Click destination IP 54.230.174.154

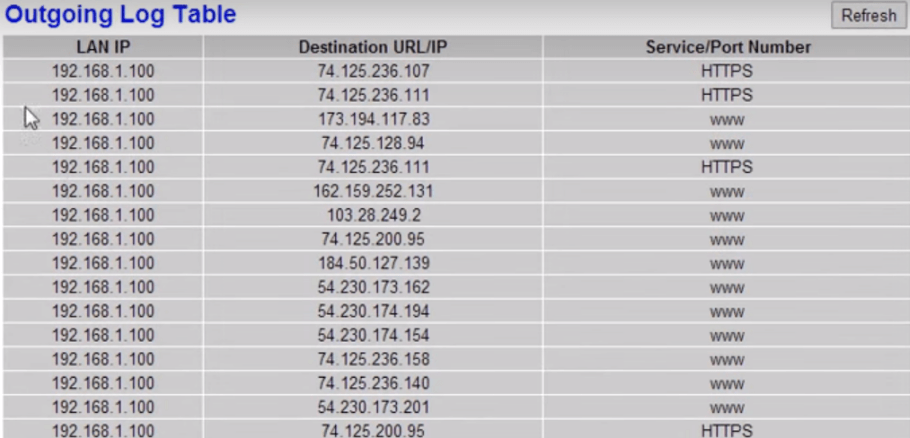(373, 335)
